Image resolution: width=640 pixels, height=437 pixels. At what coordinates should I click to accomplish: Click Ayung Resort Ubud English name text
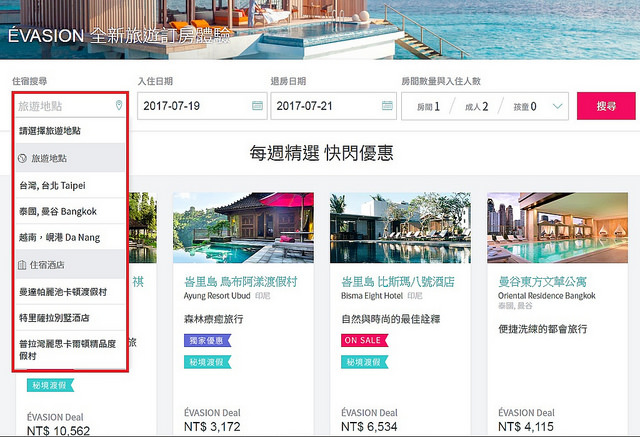click(217, 296)
